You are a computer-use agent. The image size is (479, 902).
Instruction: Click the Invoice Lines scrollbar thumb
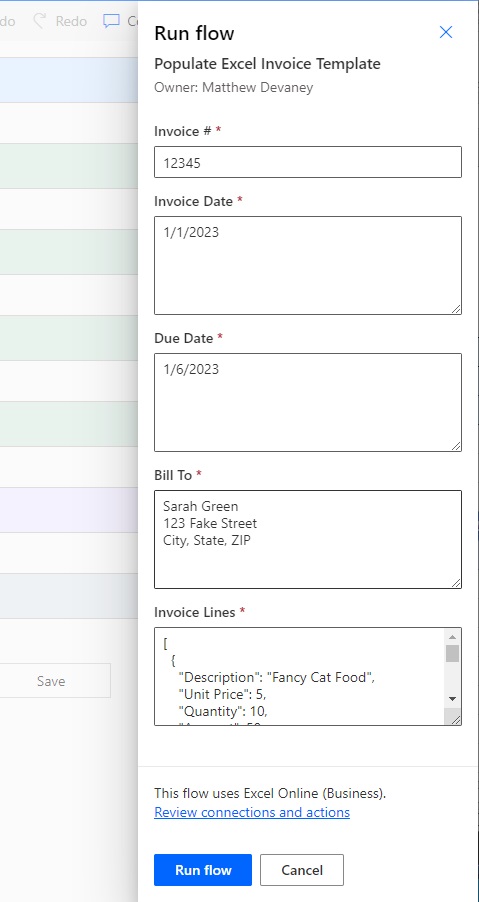453,653
